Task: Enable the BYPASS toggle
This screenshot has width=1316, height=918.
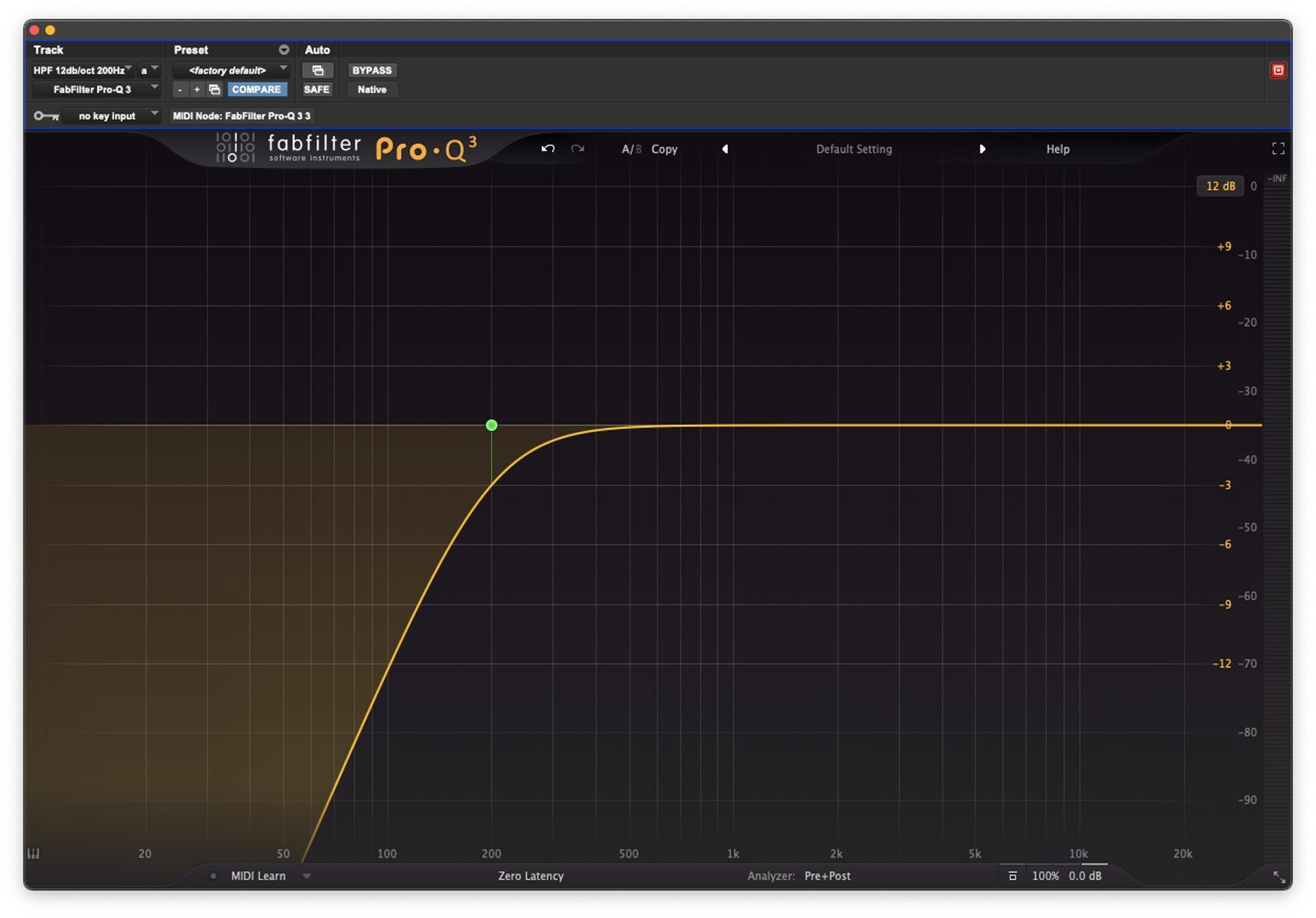Action: [371, 70]
